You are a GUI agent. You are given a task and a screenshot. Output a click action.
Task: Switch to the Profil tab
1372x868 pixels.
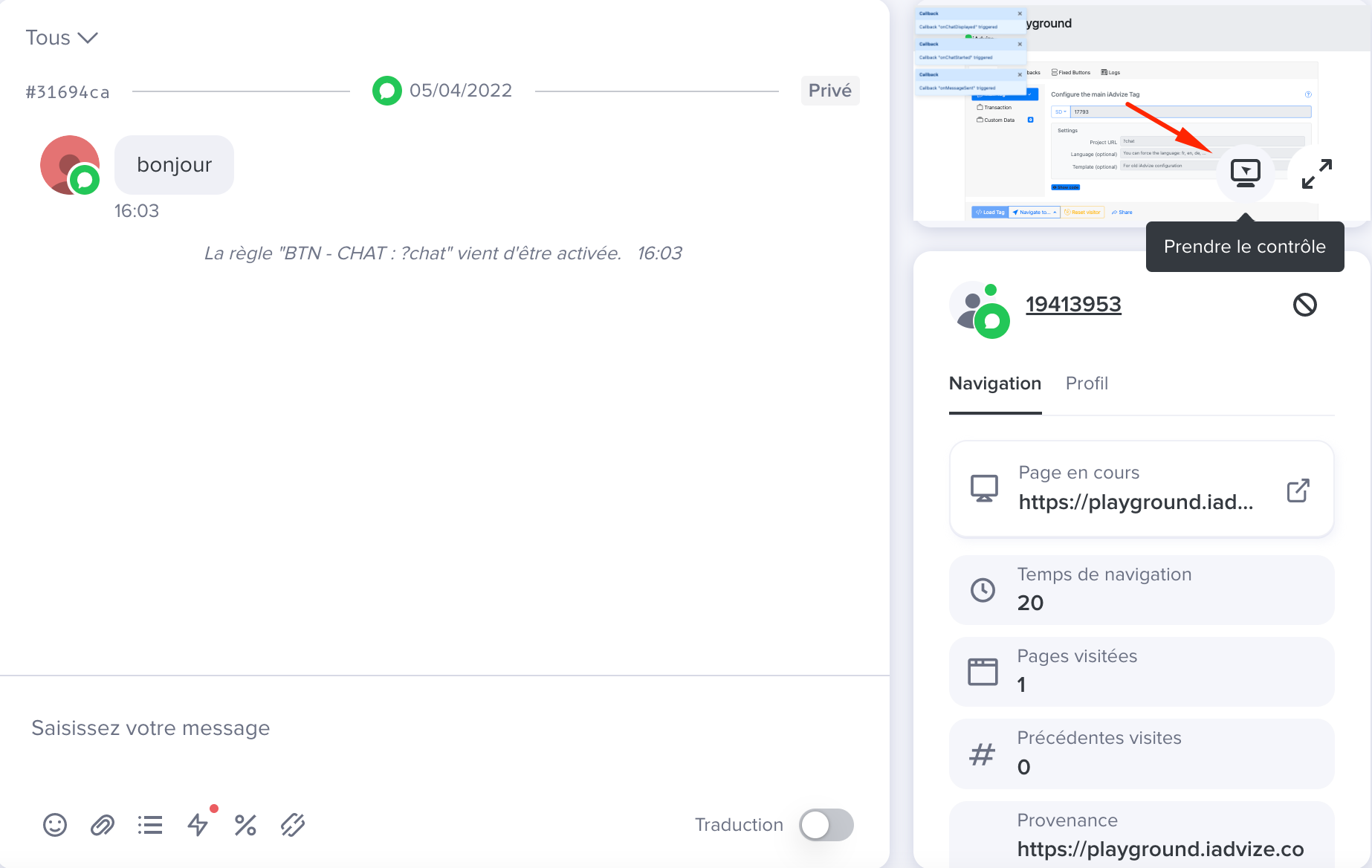coord(1087,383)
